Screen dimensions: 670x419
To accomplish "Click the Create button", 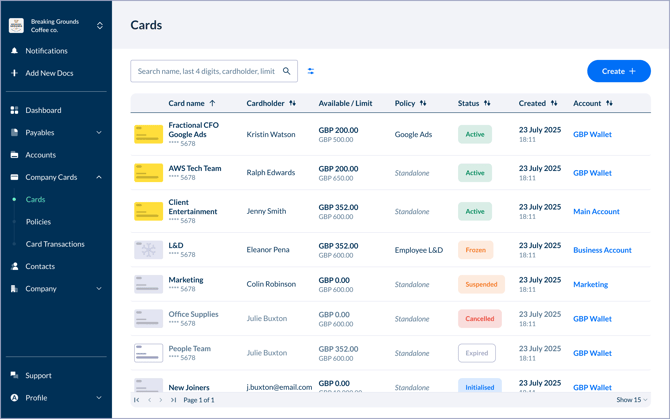I will pyautogui.click(x=618, y=71).
